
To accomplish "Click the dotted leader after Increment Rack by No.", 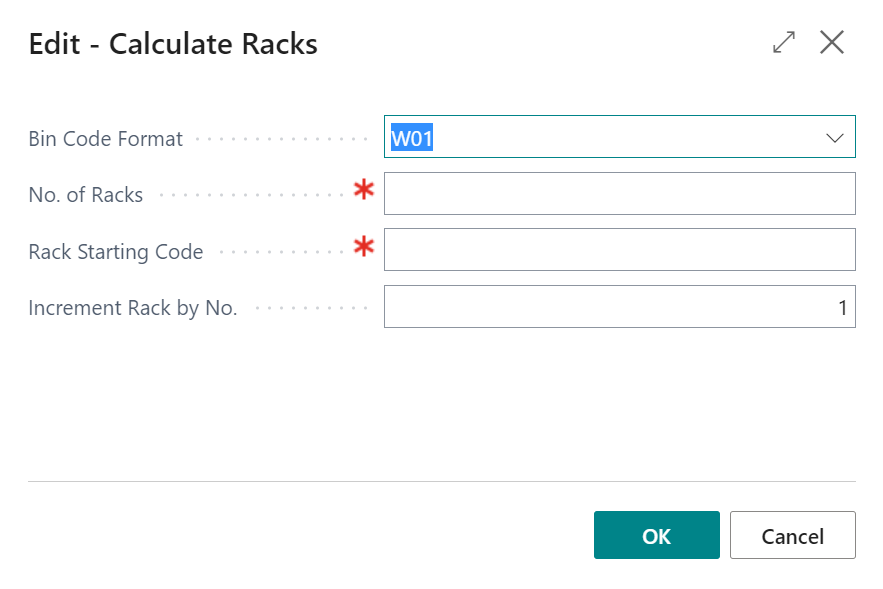I will [x=312, y=308].
